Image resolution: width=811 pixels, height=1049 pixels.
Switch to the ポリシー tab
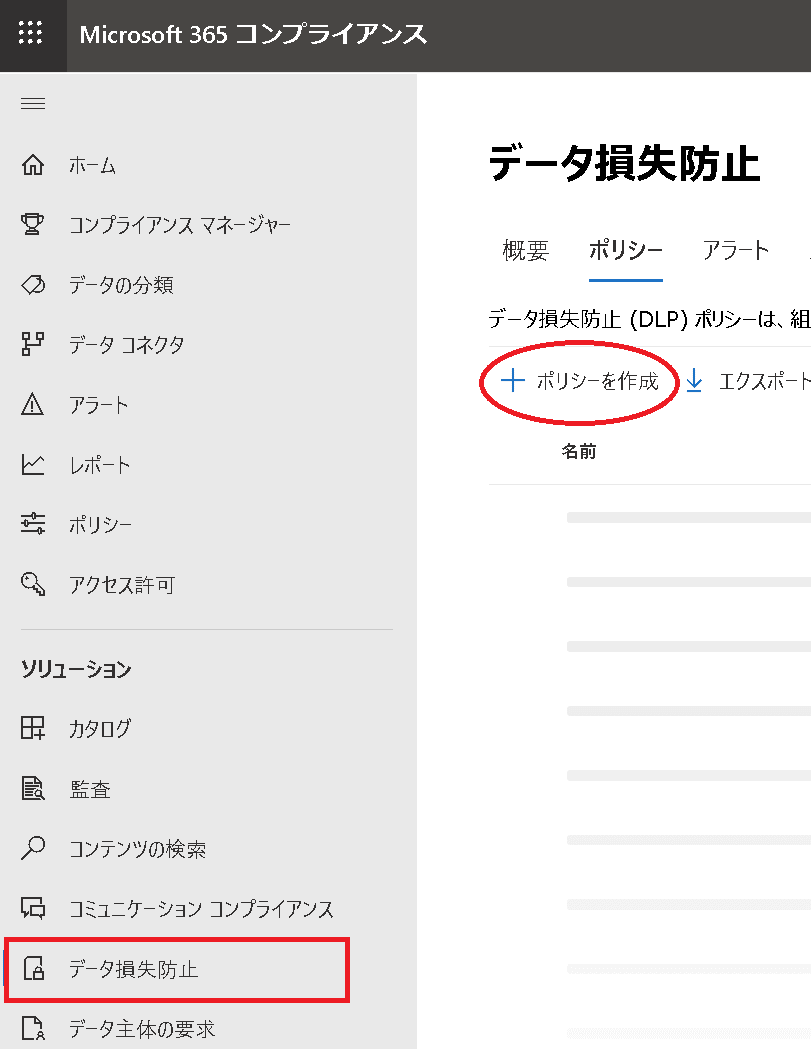pyautogui.click(x=626, y=250)
